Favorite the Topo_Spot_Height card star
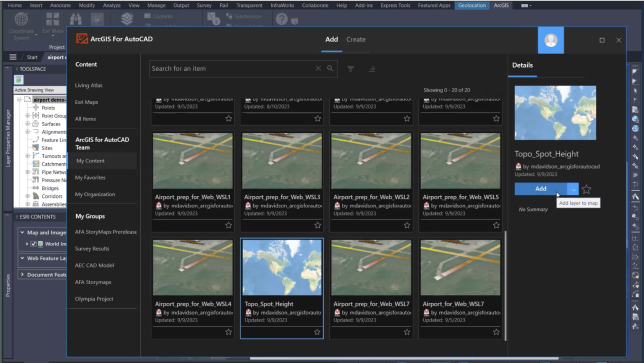Viewport: 644px width, 363px height. (x=317, y=332)
